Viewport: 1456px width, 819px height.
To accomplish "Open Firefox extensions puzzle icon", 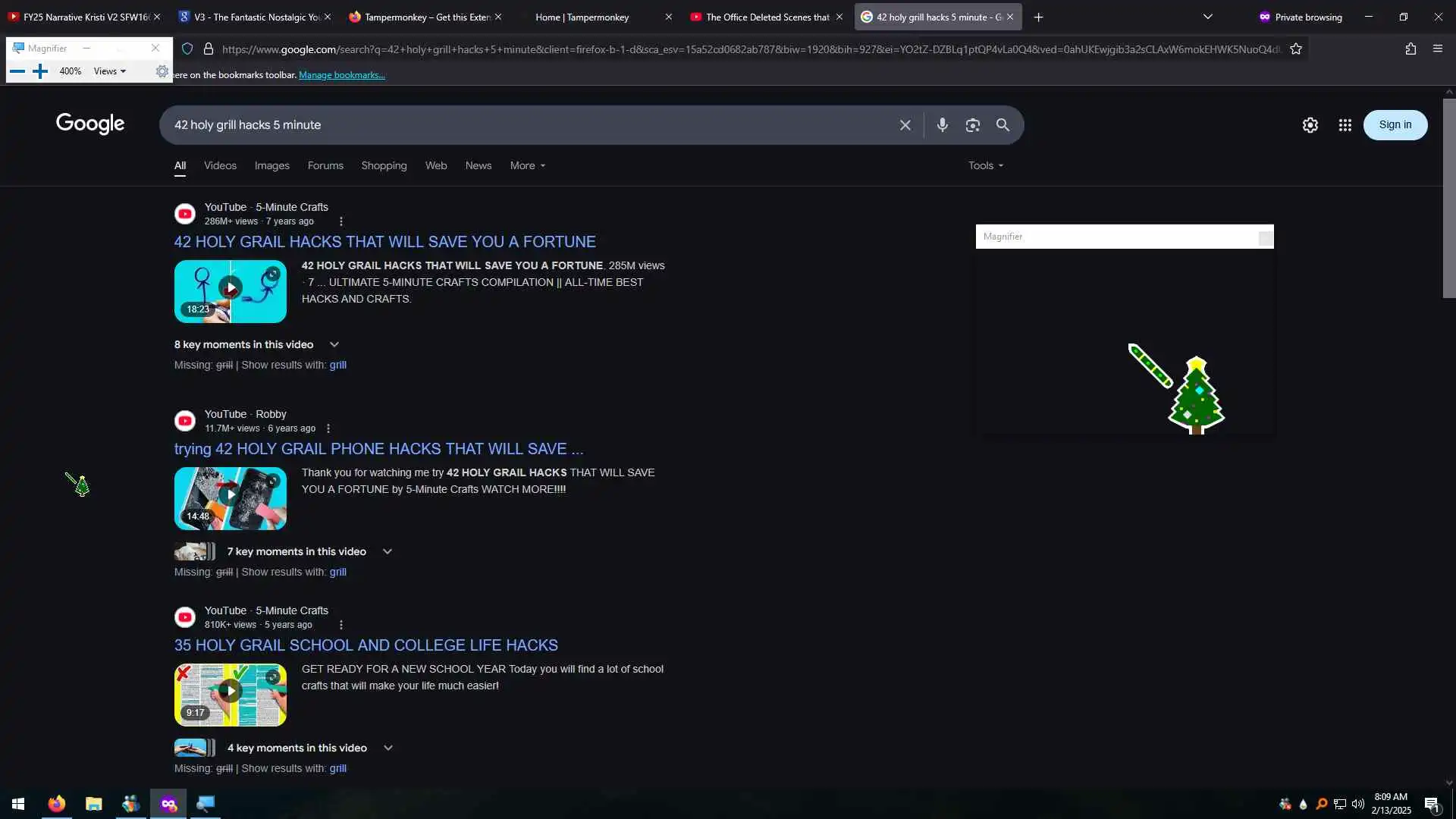I will (1410, 49).
